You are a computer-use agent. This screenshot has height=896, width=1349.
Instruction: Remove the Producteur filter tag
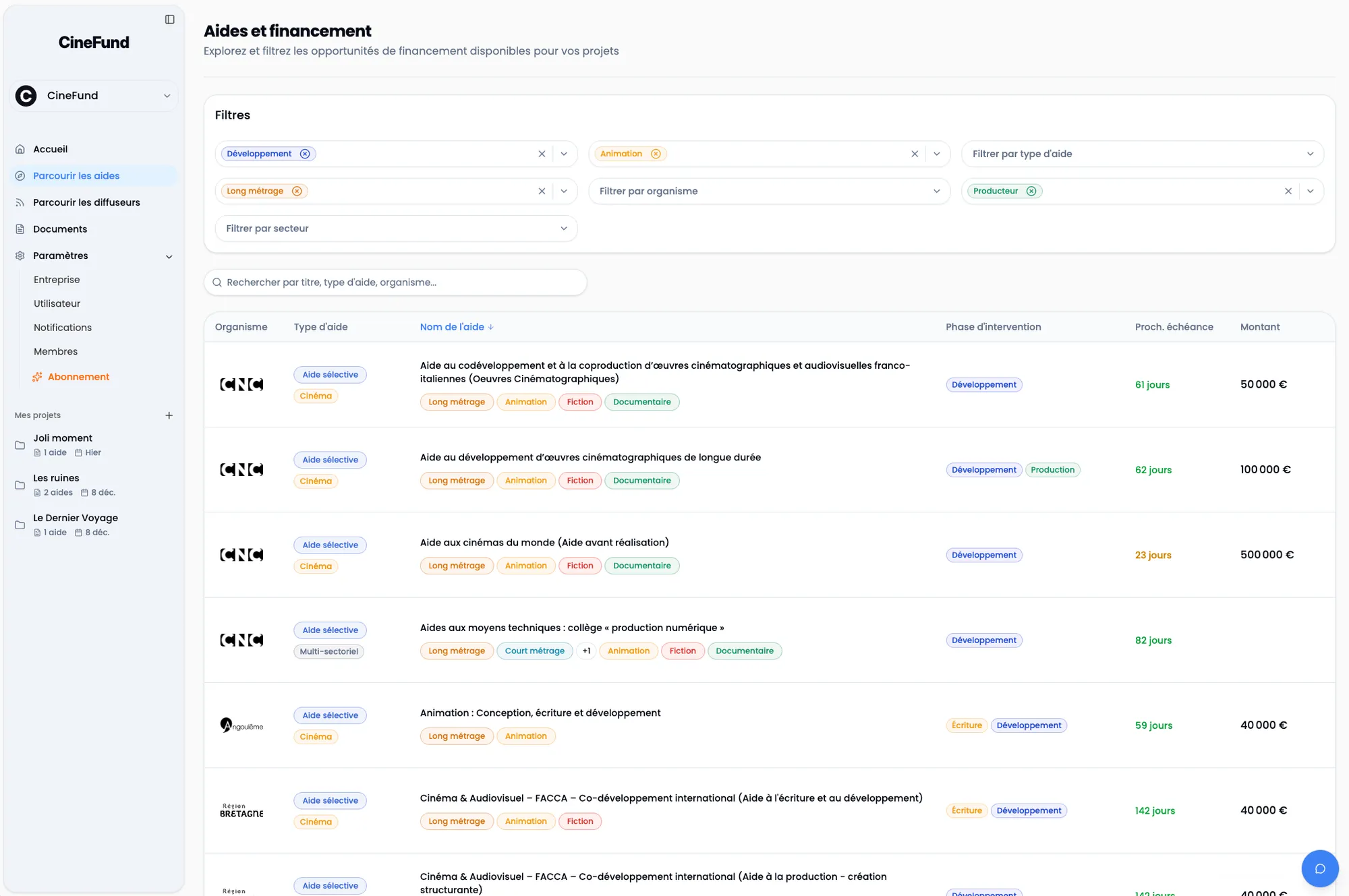pos(1031,191)
